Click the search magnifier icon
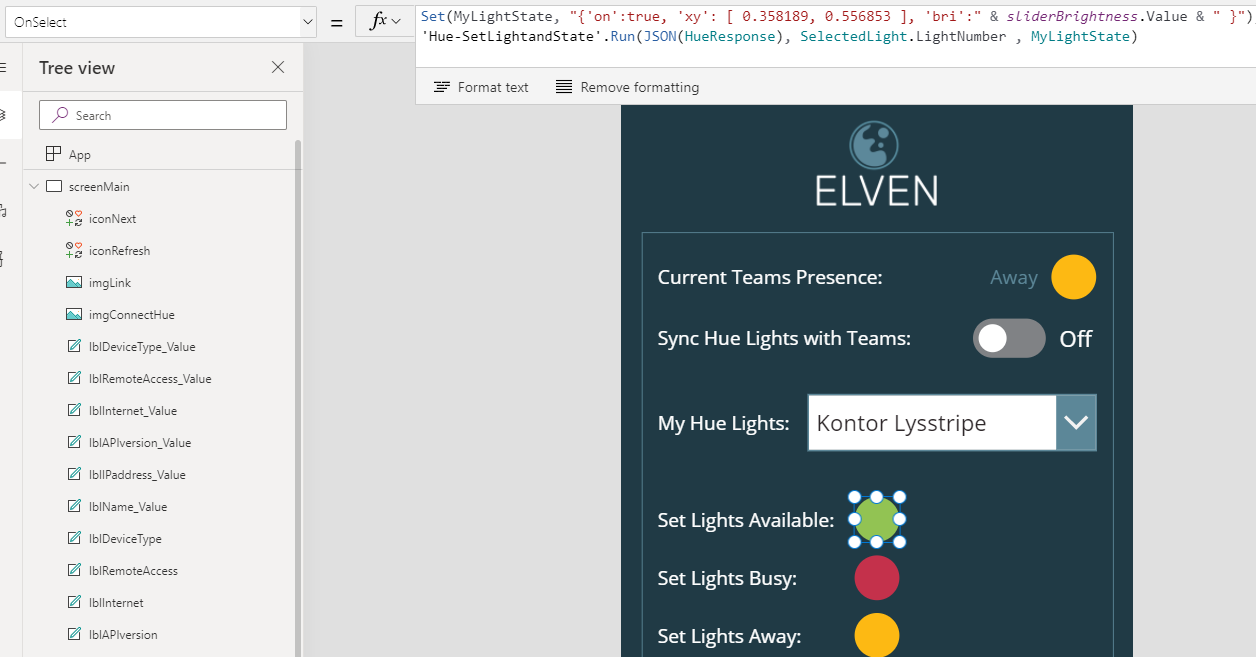This screenshot has height=657, width=1256. (60, 115)
